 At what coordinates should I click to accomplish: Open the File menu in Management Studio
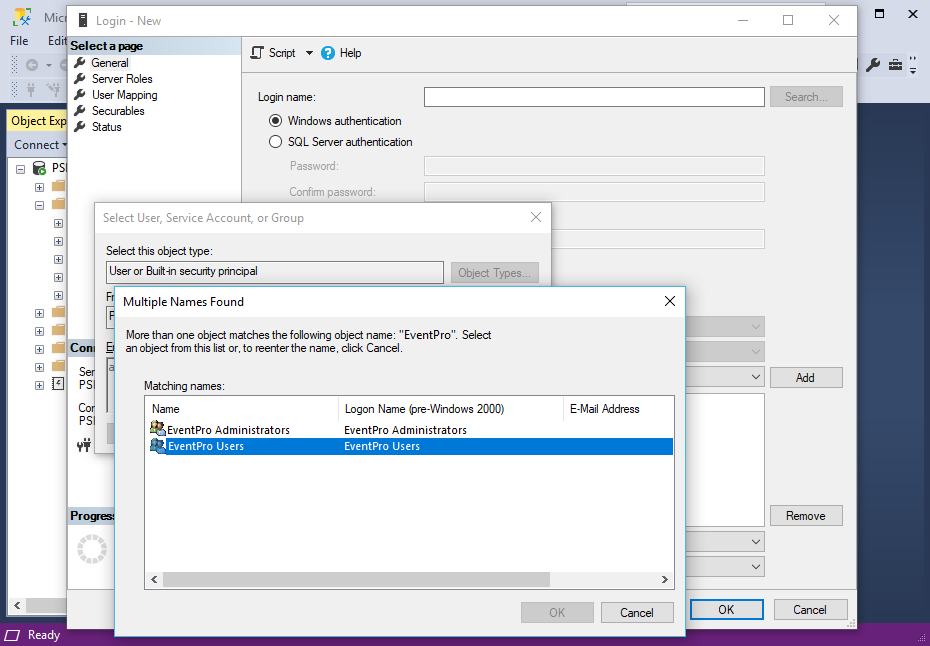19,41
